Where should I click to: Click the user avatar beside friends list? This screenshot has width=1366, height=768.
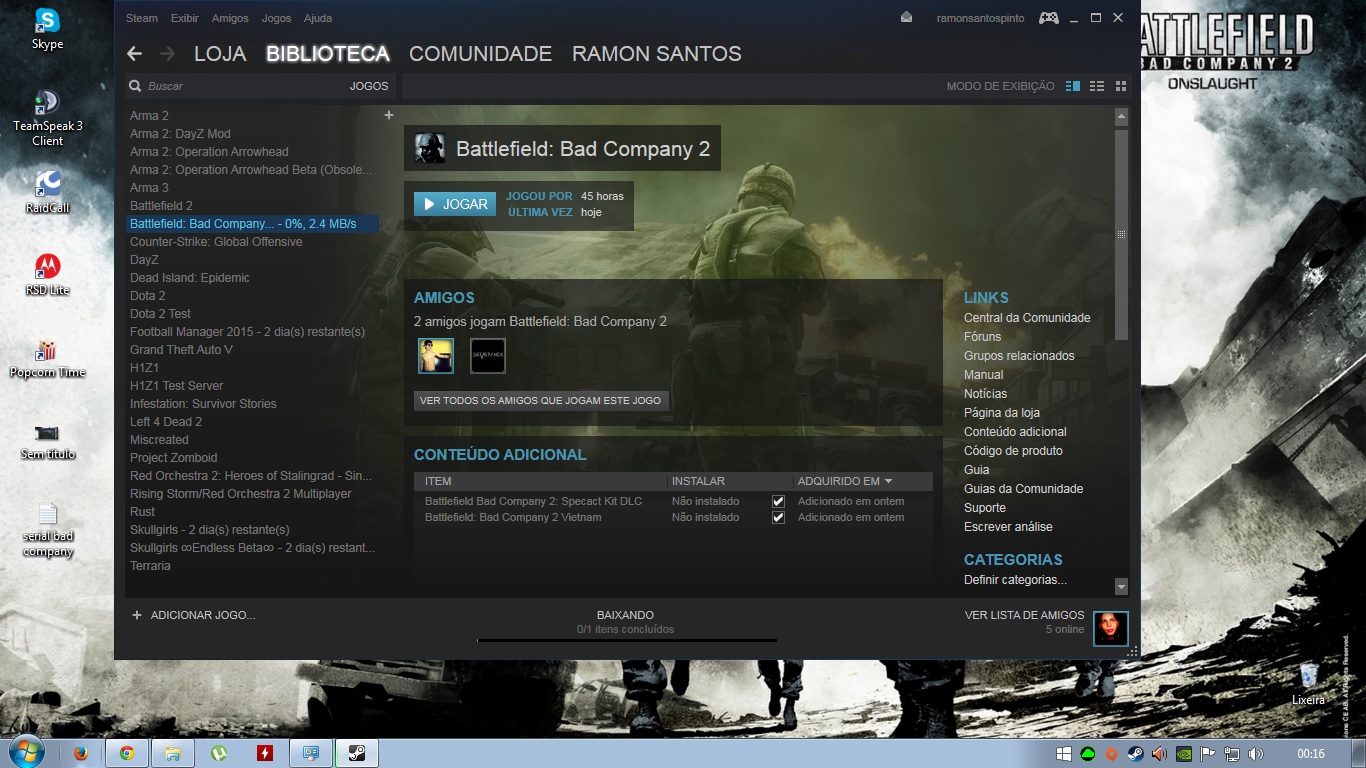pos(1111,629)
